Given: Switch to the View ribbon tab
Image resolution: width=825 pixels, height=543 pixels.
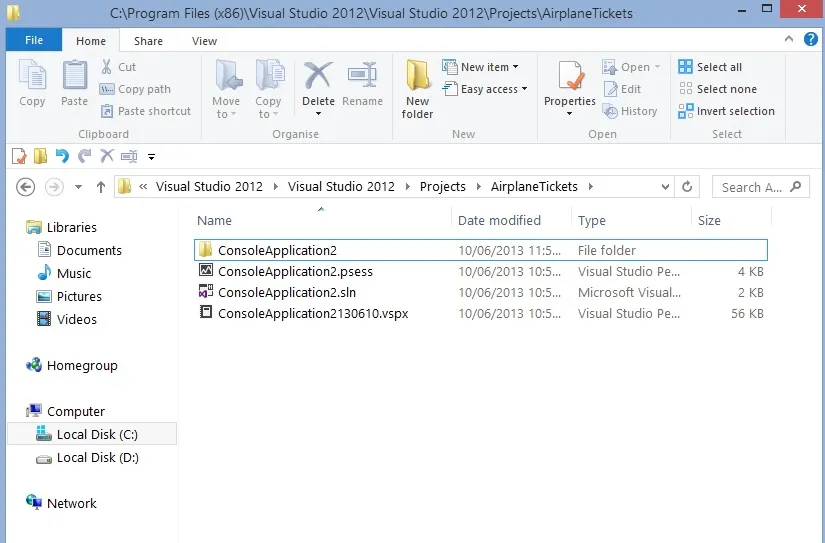Looking at the screenshot, I should (x=204, y=41).
